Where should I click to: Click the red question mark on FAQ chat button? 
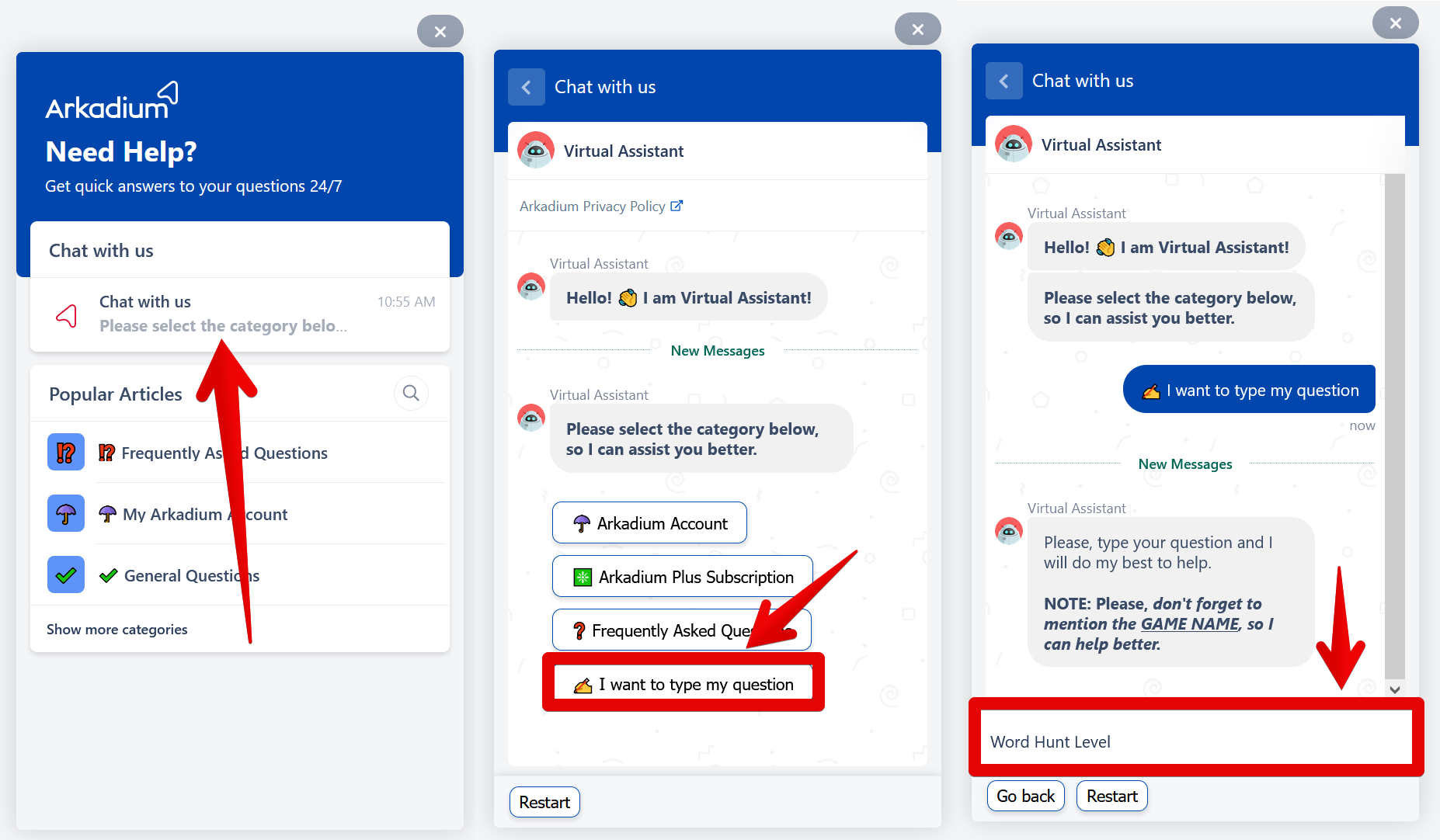579,631
